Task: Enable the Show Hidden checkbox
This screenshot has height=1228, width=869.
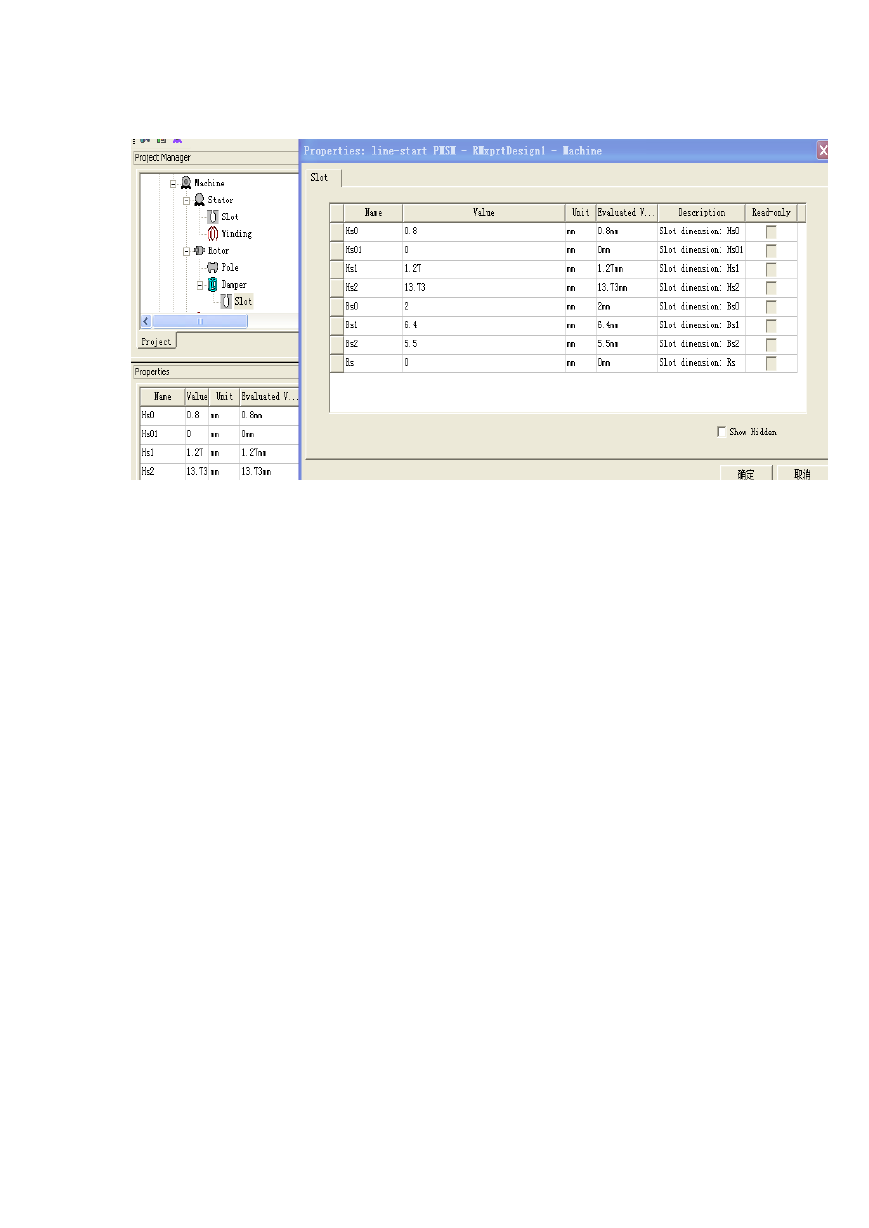Action: point(721,432)
